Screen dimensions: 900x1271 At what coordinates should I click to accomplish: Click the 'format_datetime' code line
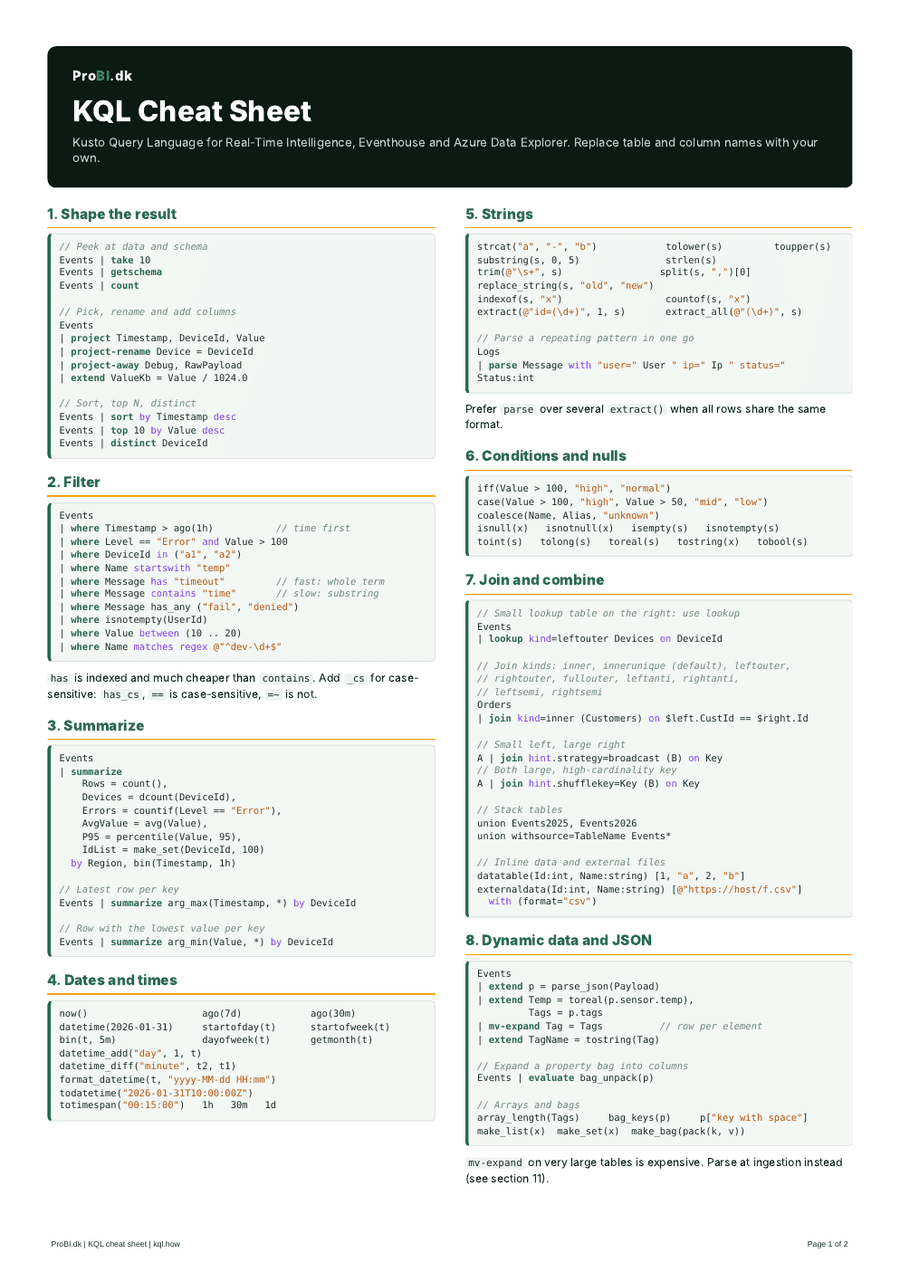[168, 1080]
